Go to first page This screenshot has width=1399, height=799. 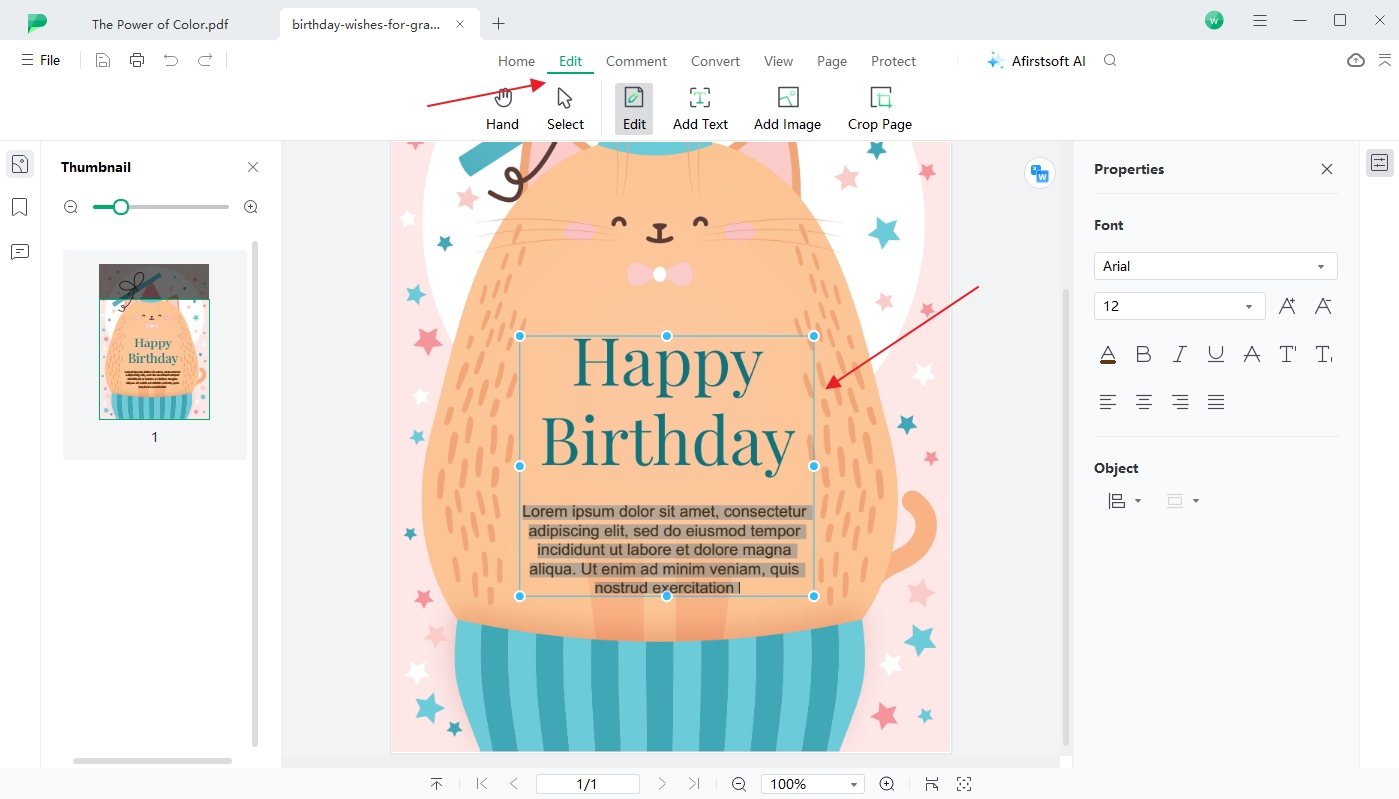482,784
